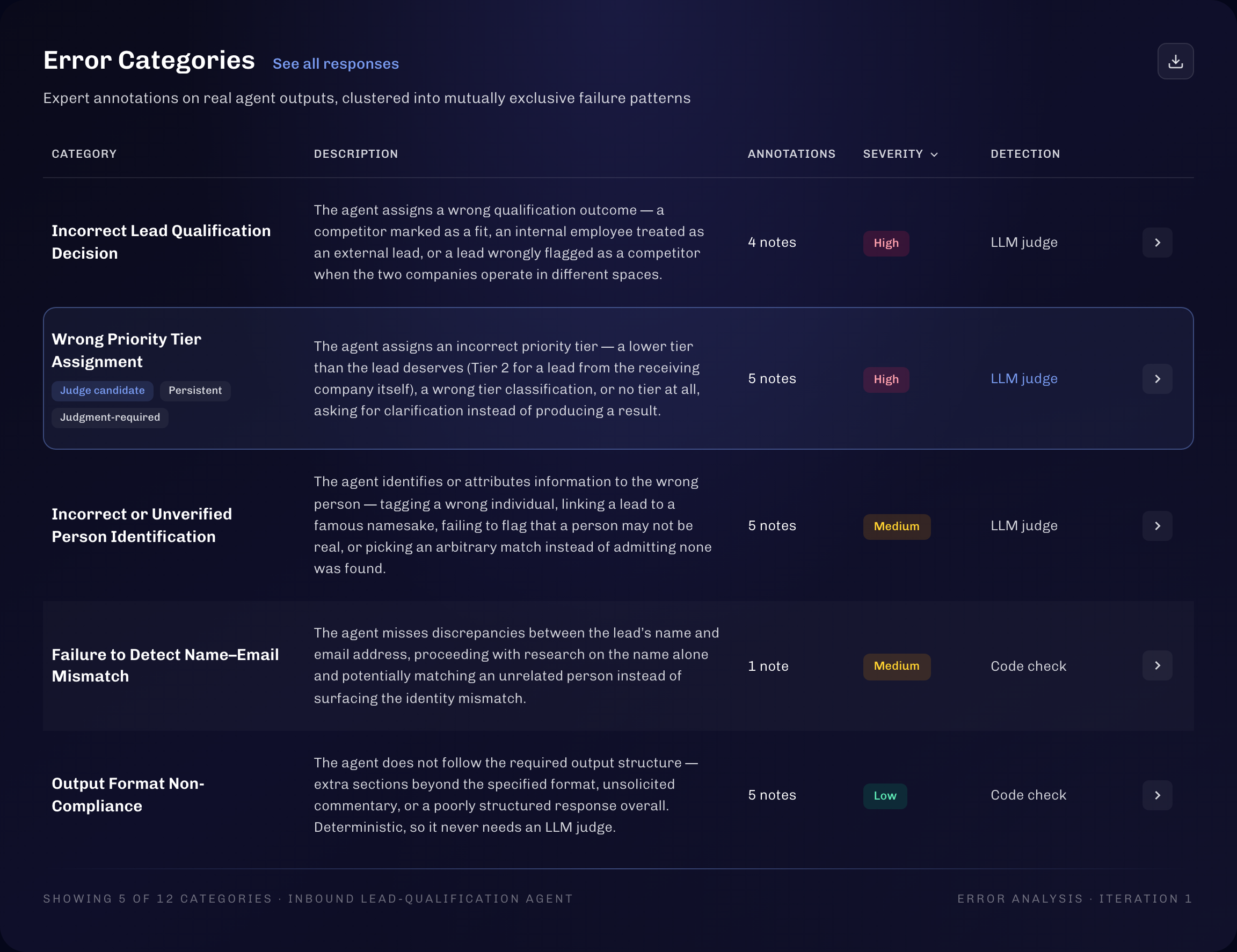Open Output Format Non-Compliance row chevron

click(1157, 795)
